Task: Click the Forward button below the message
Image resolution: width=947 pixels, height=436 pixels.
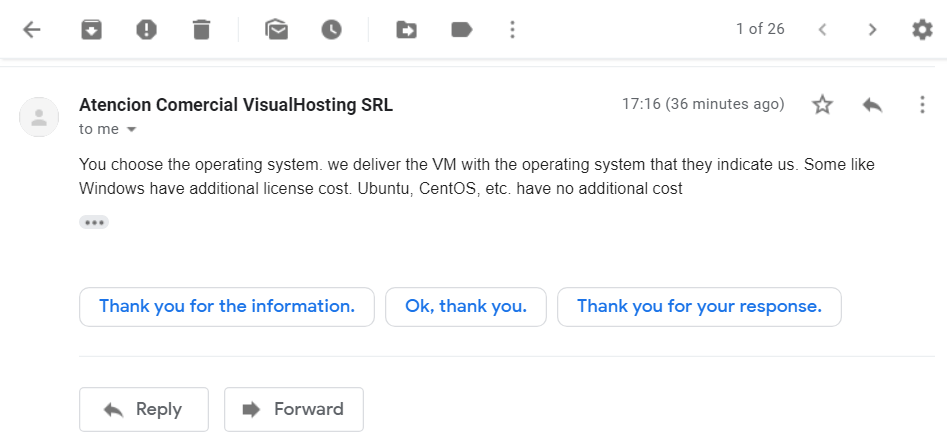Action: (x=294, y=409)
